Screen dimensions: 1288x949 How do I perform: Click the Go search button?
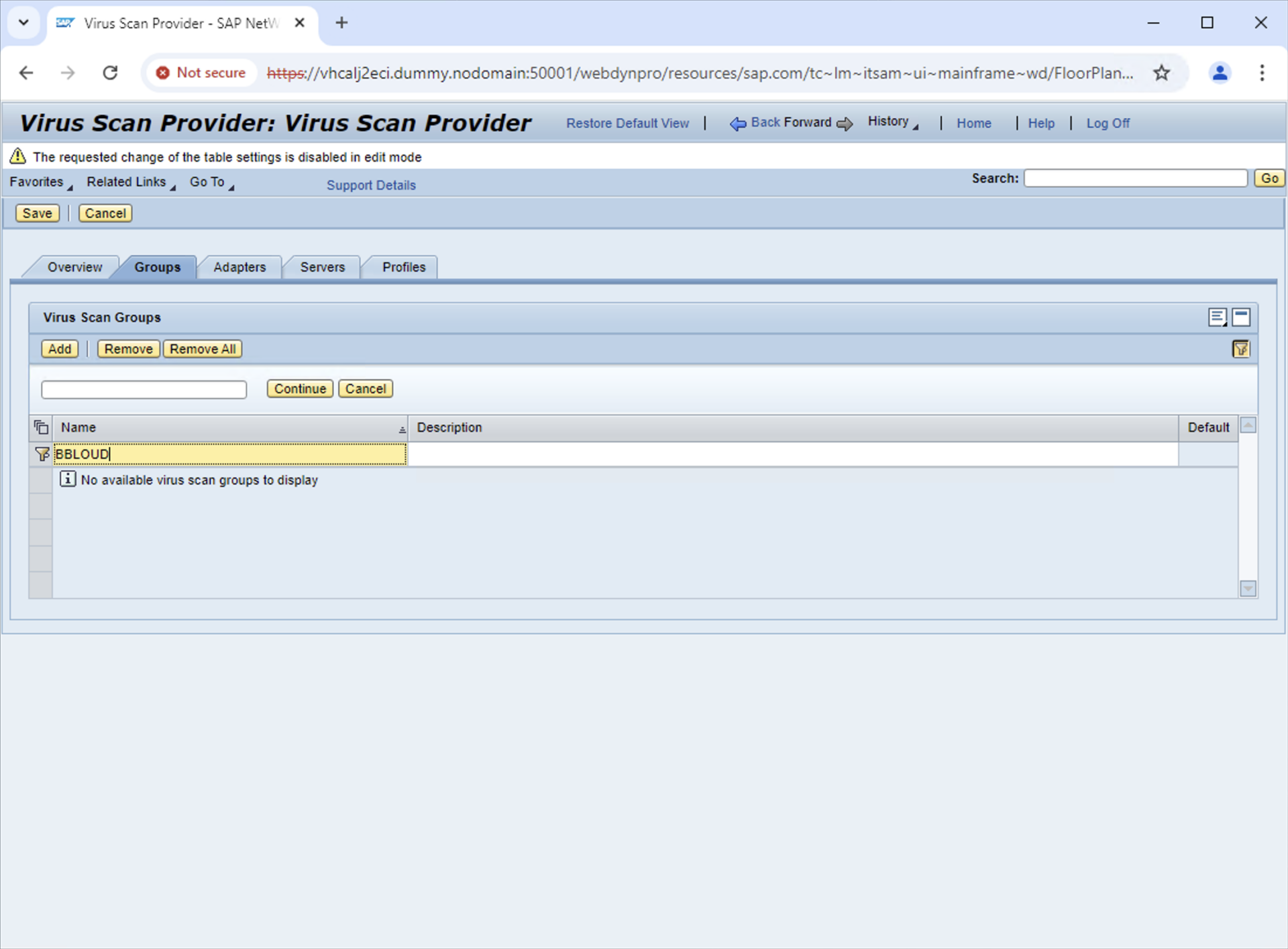(1269, 178)
